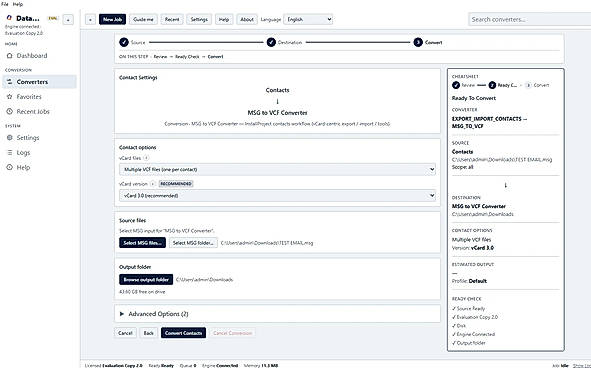
Task: Click the Back button
Action: pyautogui.click(x=149, y=333)
